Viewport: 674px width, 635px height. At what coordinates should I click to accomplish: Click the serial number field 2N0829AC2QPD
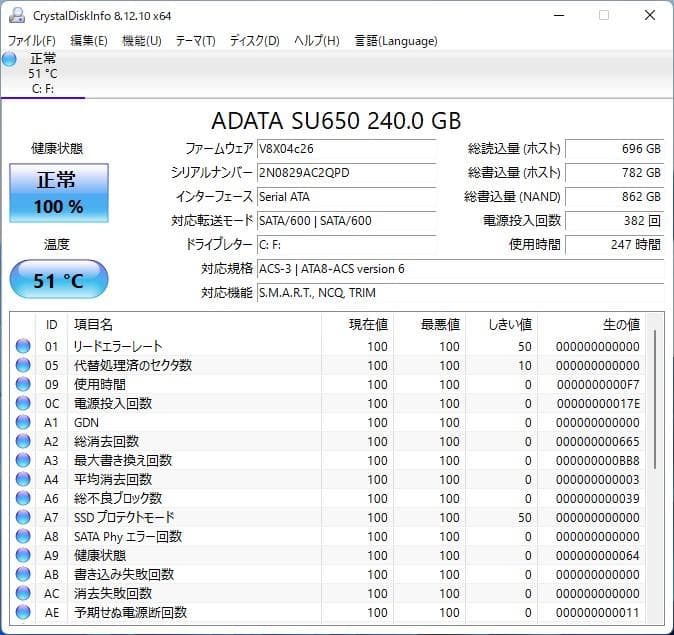click(346, 173)
